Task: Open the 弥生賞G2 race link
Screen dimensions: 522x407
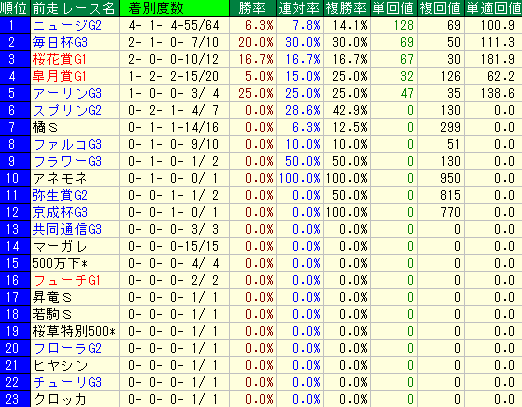Action: tap(60, 195)
